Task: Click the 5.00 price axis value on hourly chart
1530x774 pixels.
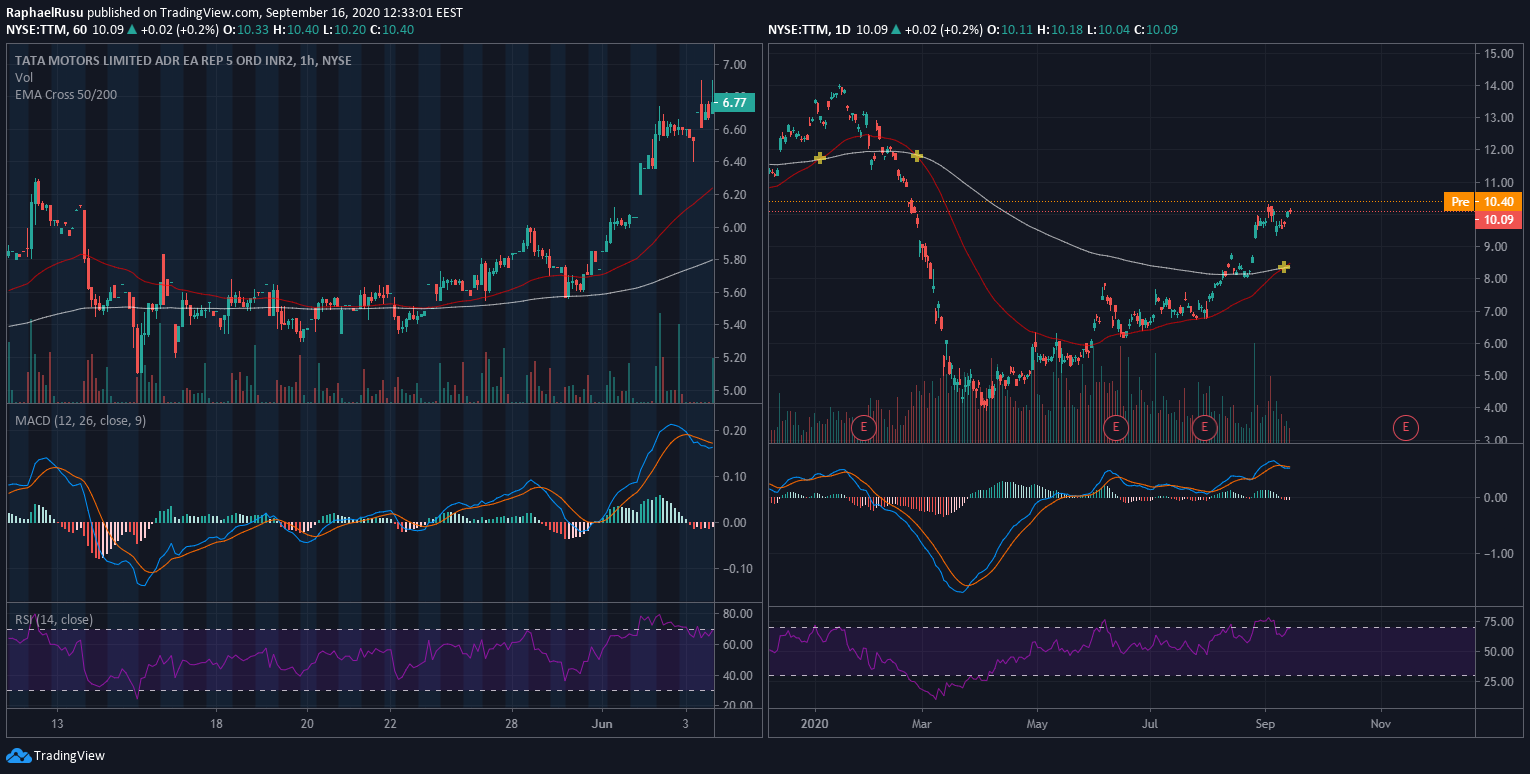Action: tap(734, 391)
